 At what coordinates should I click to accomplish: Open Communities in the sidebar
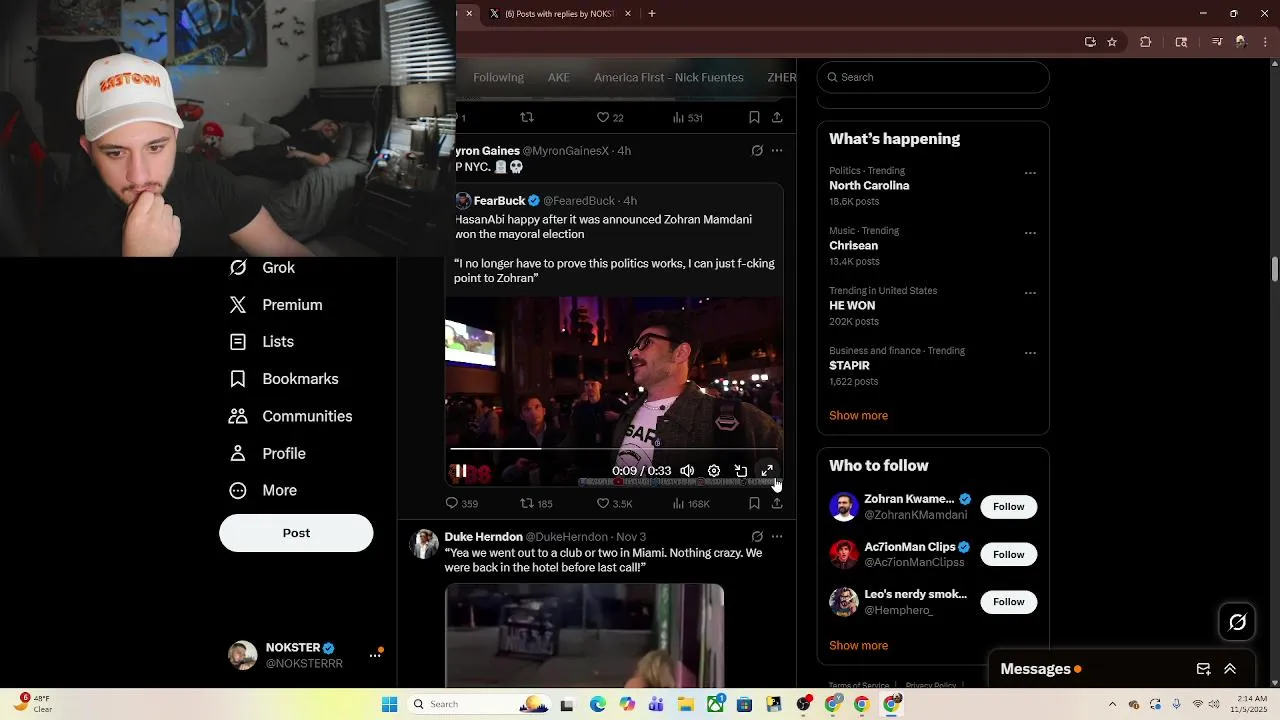[290, 416]
